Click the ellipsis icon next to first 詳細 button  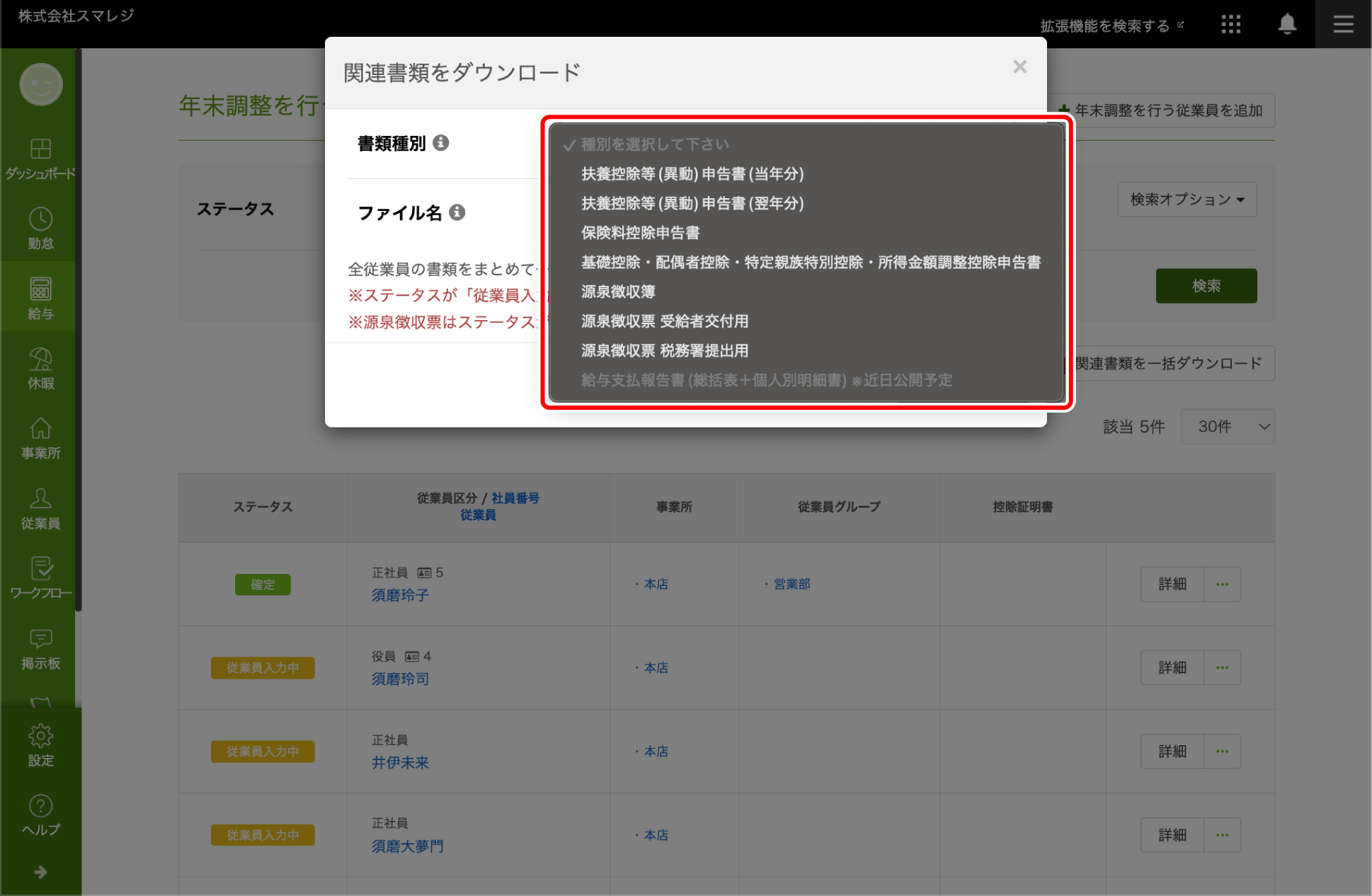[1222, 584]
